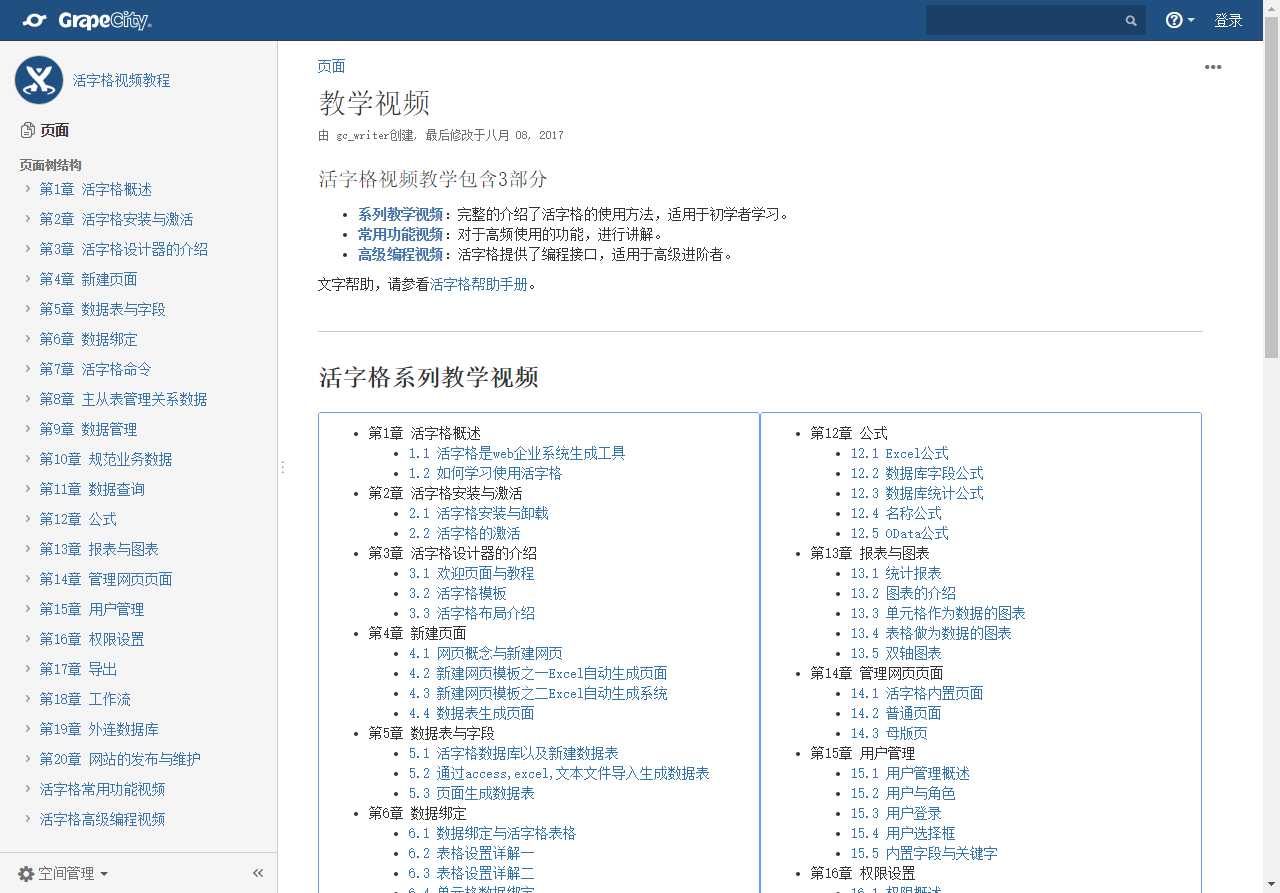Click the search magnifier icon

point(1131,20)
